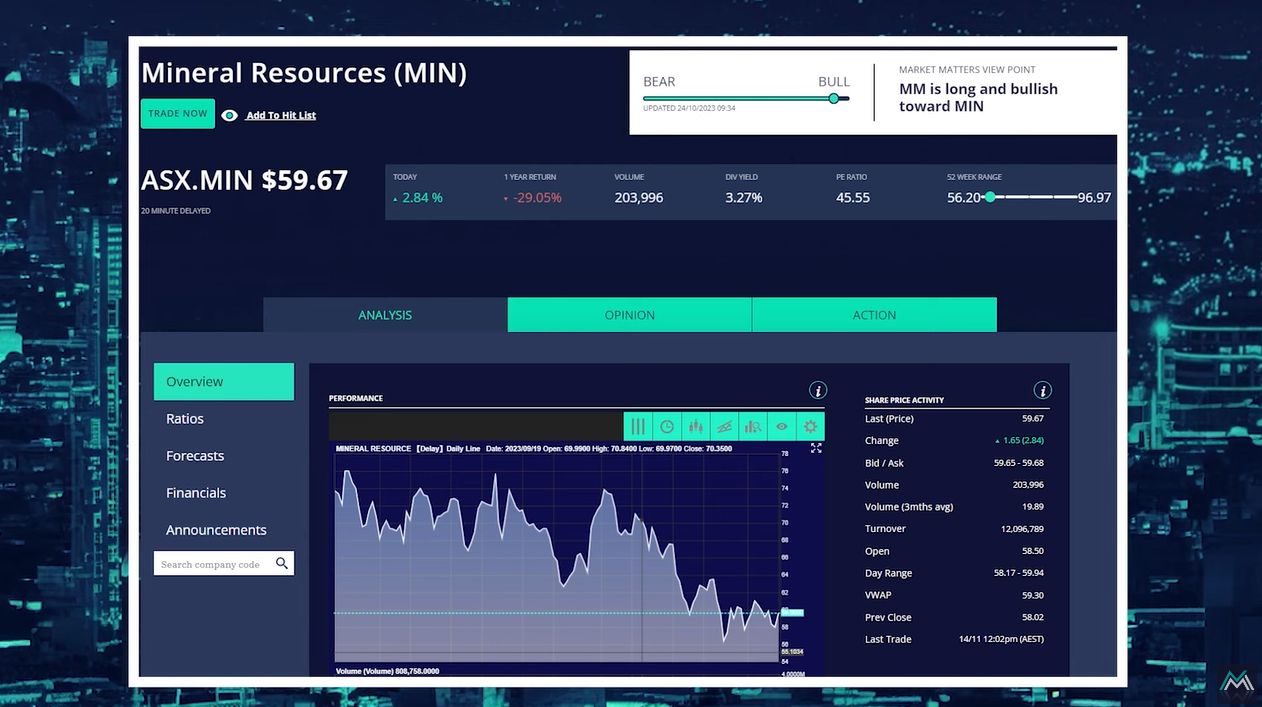Switch to the ANALYSIS tab
This screenshot has width=1262, height=707.
click(x=385, y=315)
